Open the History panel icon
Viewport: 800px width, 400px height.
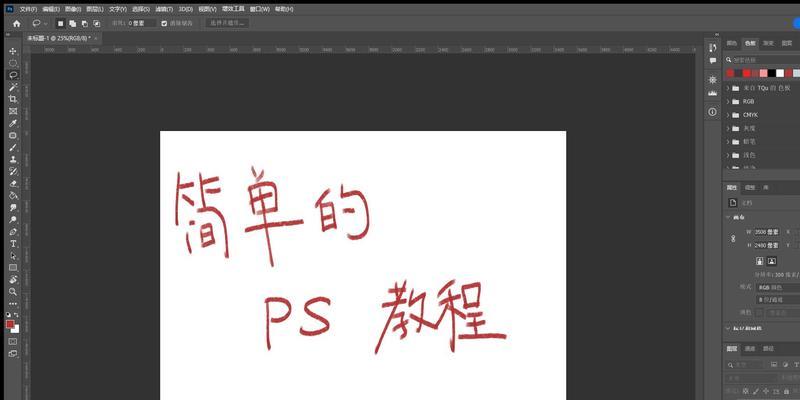pos(713,47)
